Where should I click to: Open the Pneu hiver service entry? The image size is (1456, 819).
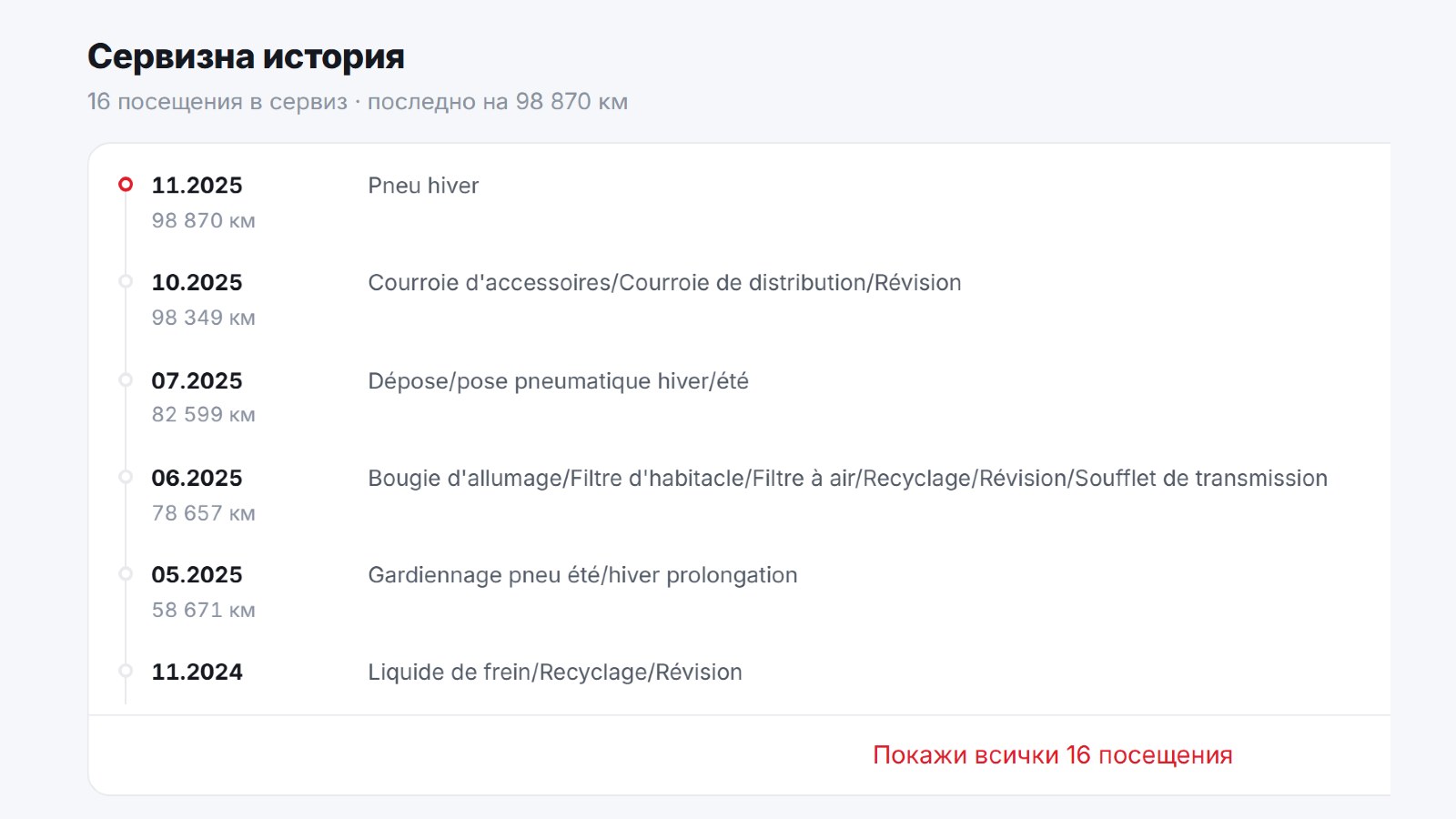click(423, 186)
